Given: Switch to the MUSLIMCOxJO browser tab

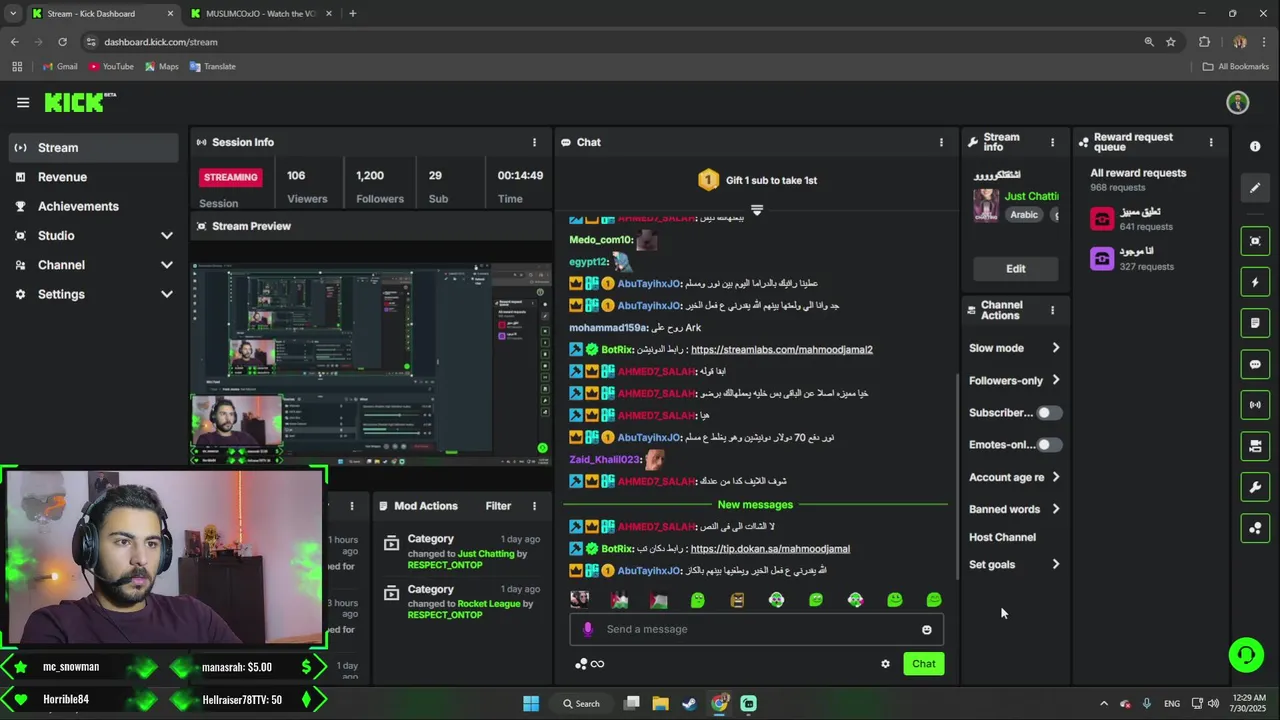Looking at the screenshot, I should [x=260, y=13].
